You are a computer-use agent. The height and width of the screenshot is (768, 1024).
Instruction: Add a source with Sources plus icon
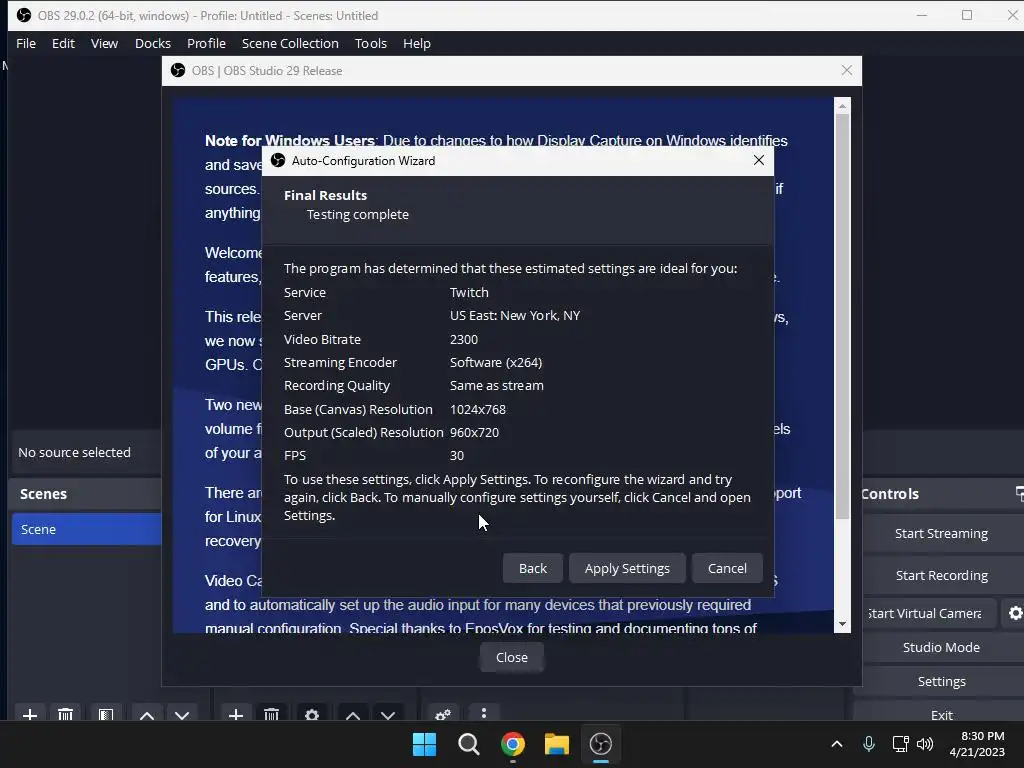click(236, 714)
